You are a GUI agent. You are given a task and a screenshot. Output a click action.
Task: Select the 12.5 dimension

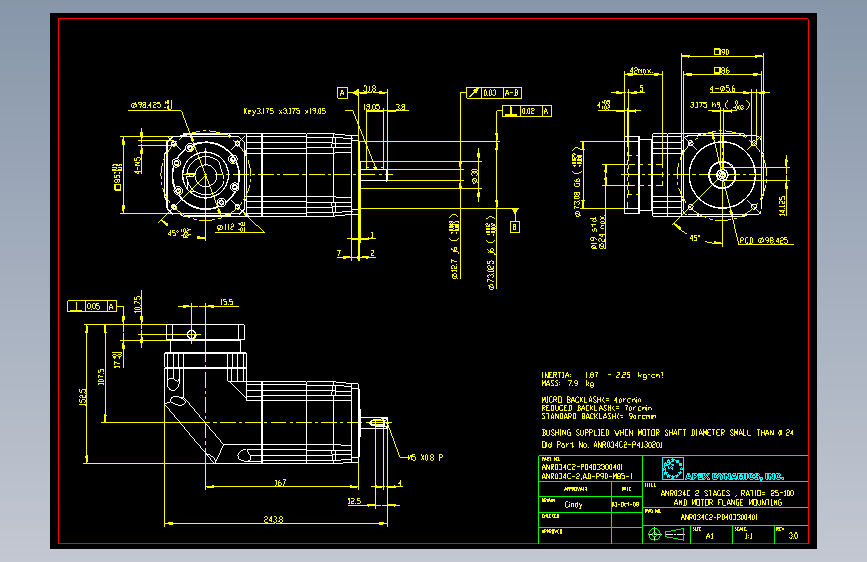coord(354,501)
